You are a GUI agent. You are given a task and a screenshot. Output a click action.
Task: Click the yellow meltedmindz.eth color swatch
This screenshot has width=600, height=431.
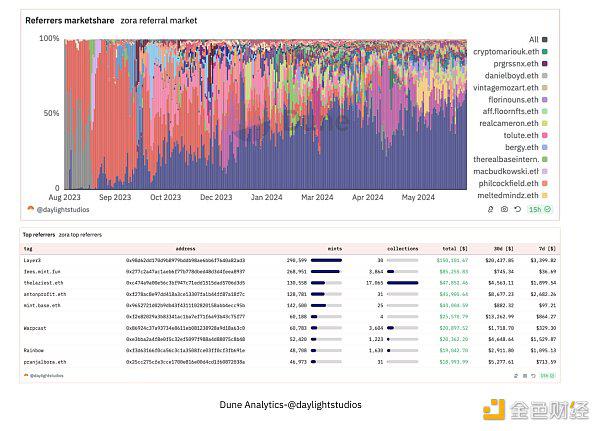(x=545, y=195)
